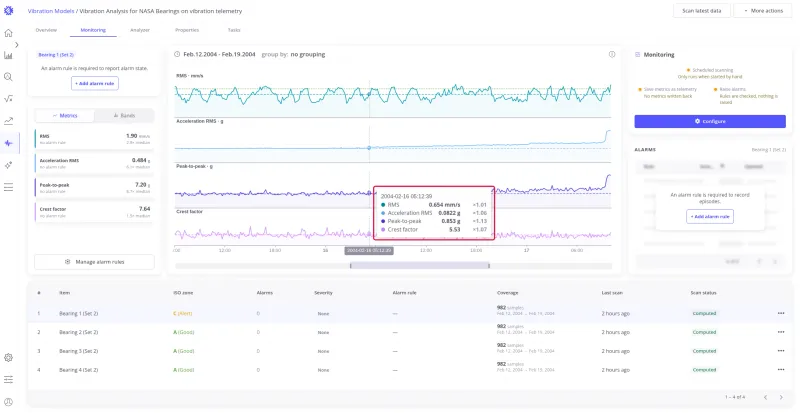Select the Bearing 2 (Set 2) table row
Image resolution: width=800 pixels, height=413 pixels.
pyautogui.click(x=410, y=332)
